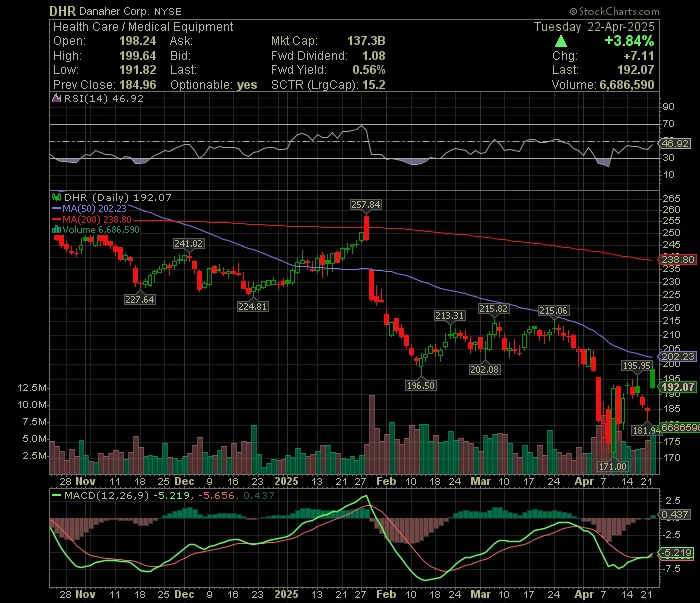Click the green up-arrow triangle near +3.84%
The width and height of the screenshot is (700, 603).
pos(561,42)
